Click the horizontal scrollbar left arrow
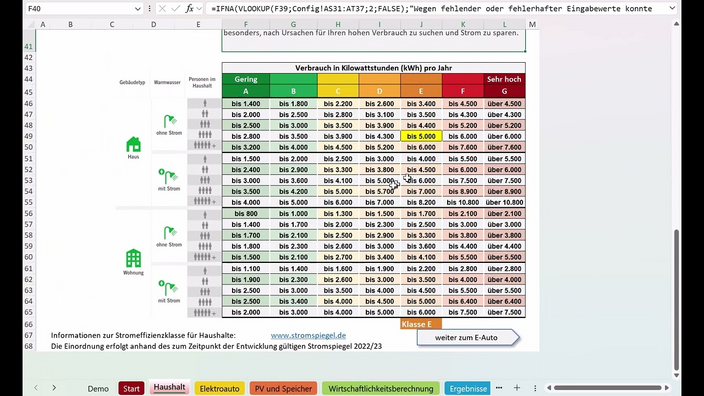The width and height of the screenshot is (704, 396). pos(549,387)
